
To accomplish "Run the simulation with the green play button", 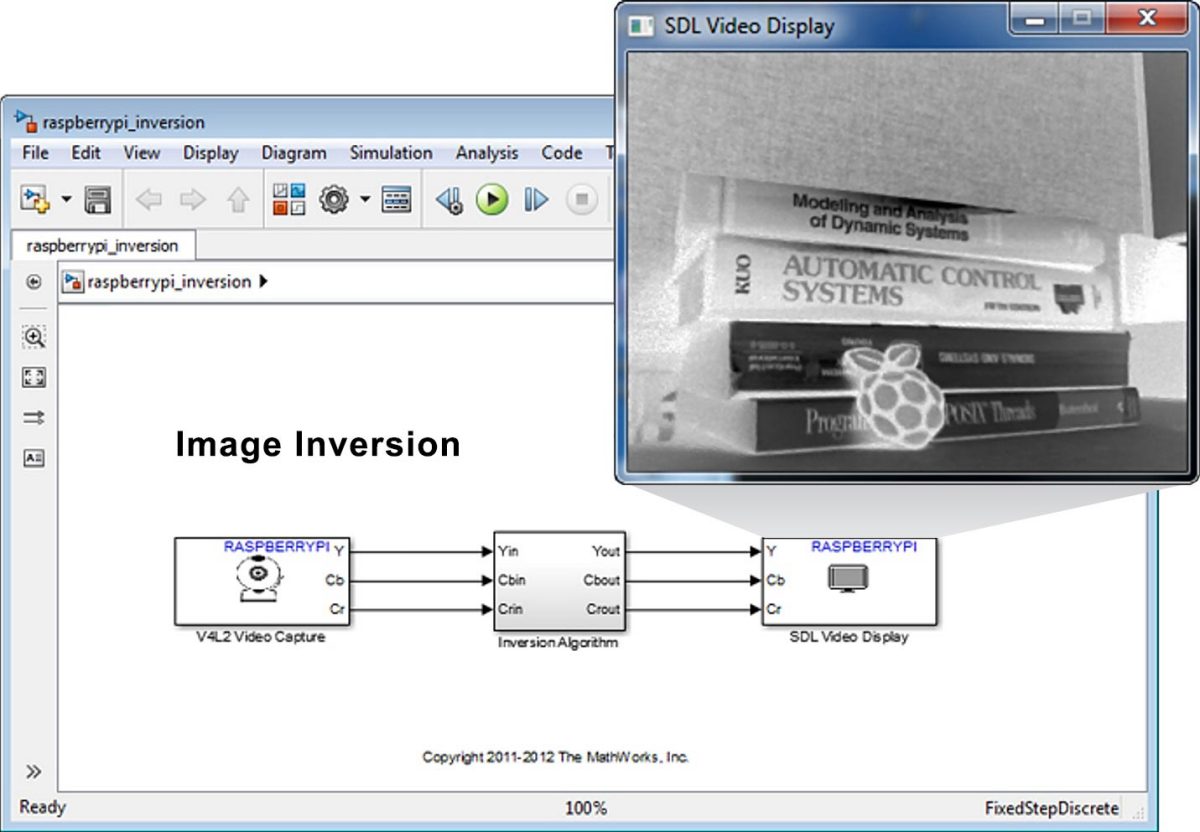I will pyautogui.click(x=491, y=200).
